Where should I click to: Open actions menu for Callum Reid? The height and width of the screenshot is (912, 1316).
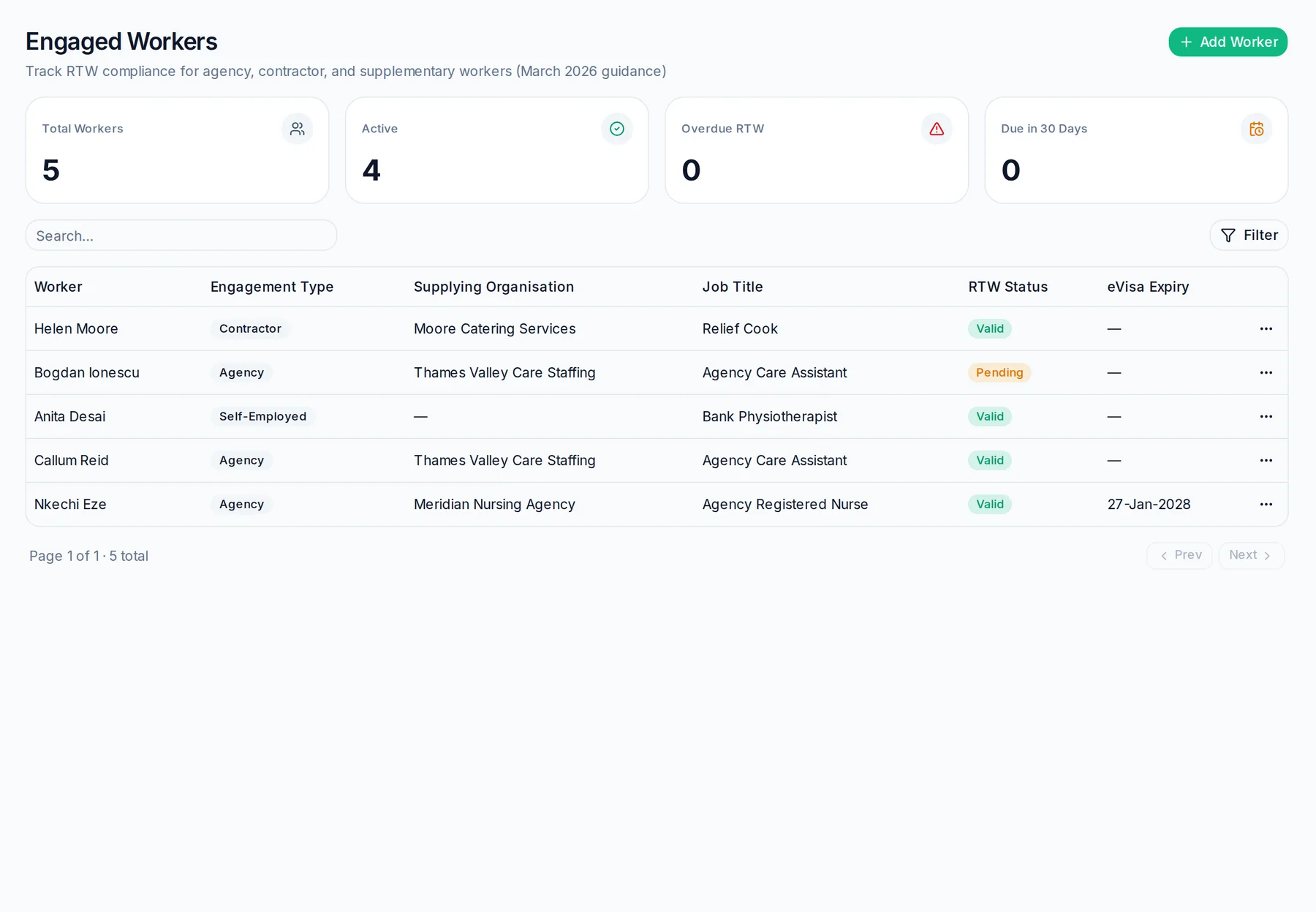(x=1266, y=460)
